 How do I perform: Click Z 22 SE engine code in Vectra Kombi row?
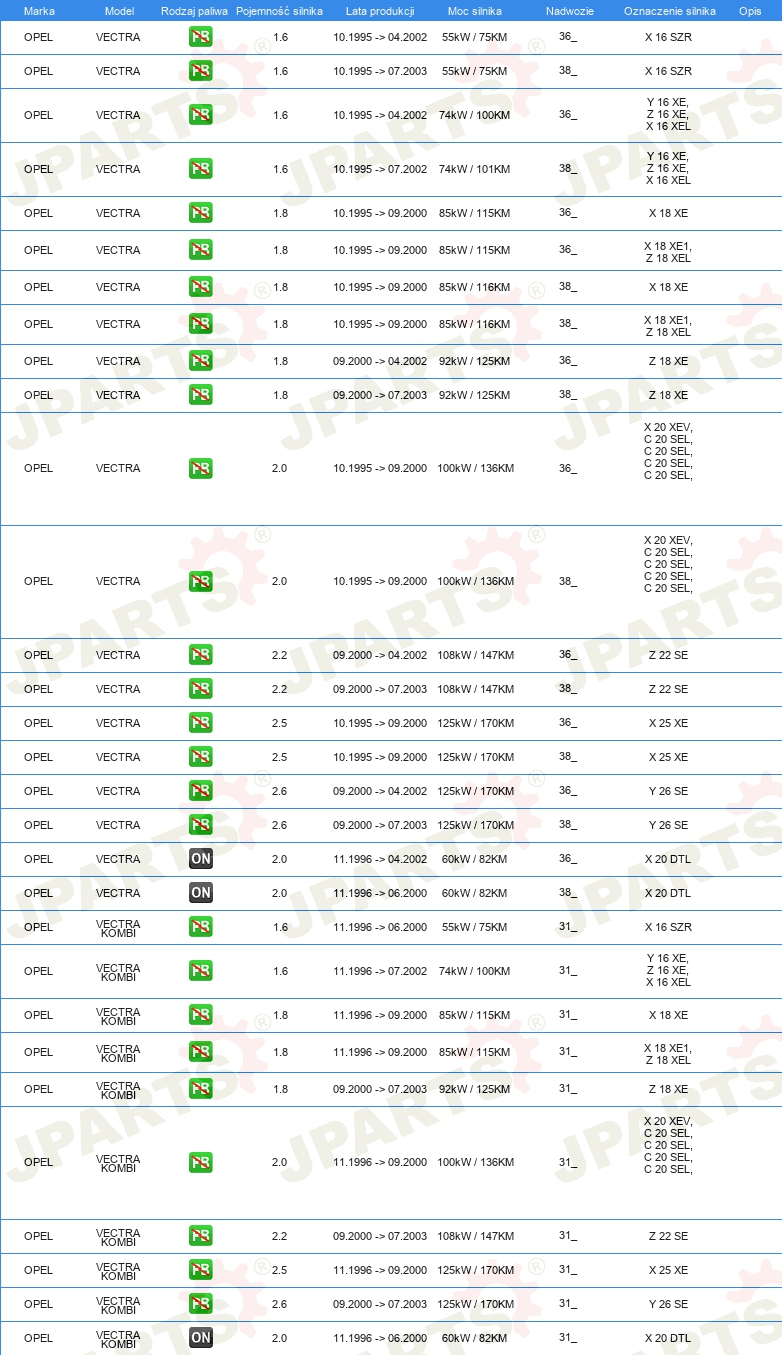(x=668, y=1236)
